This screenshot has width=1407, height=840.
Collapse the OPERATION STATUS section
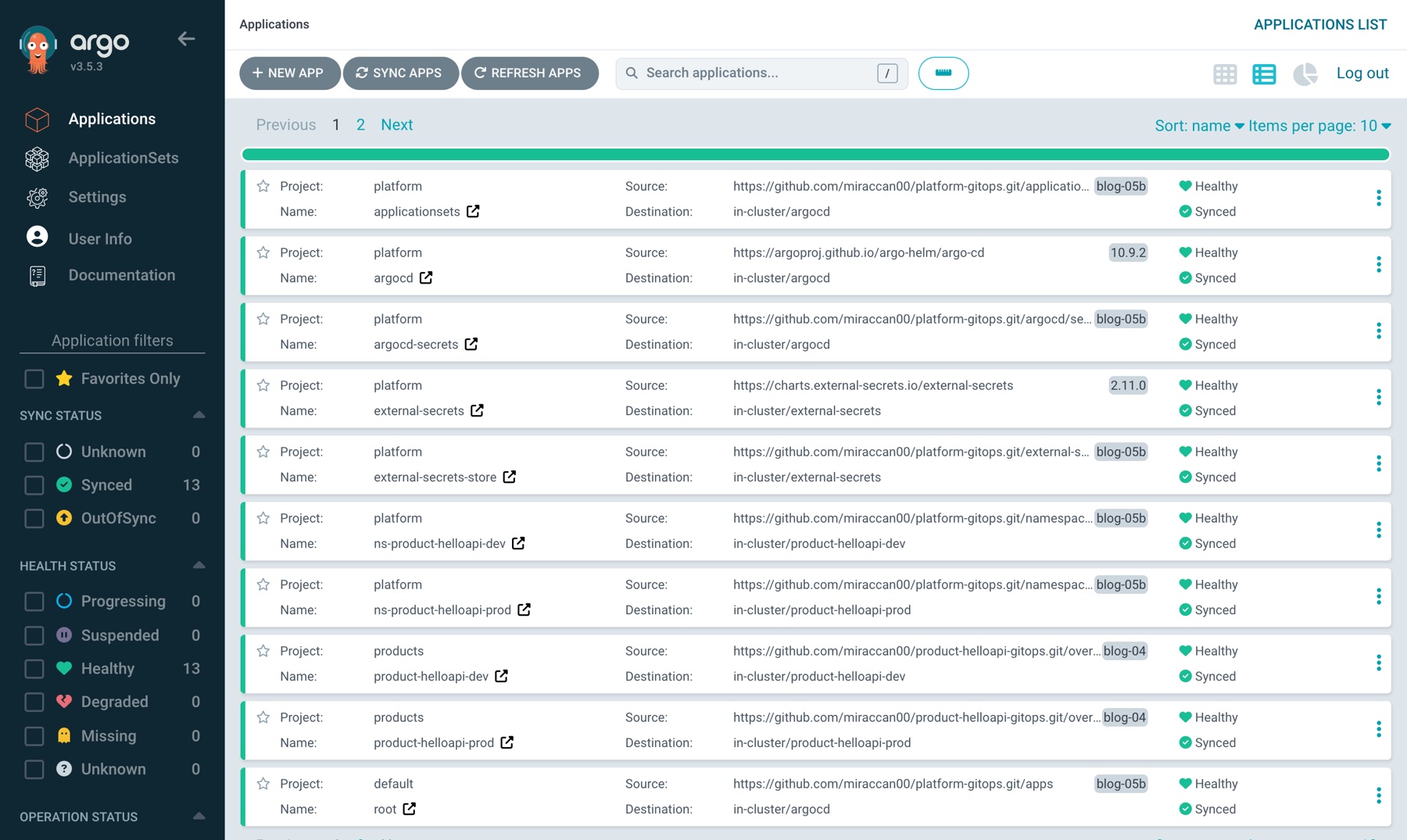(199, 817)
